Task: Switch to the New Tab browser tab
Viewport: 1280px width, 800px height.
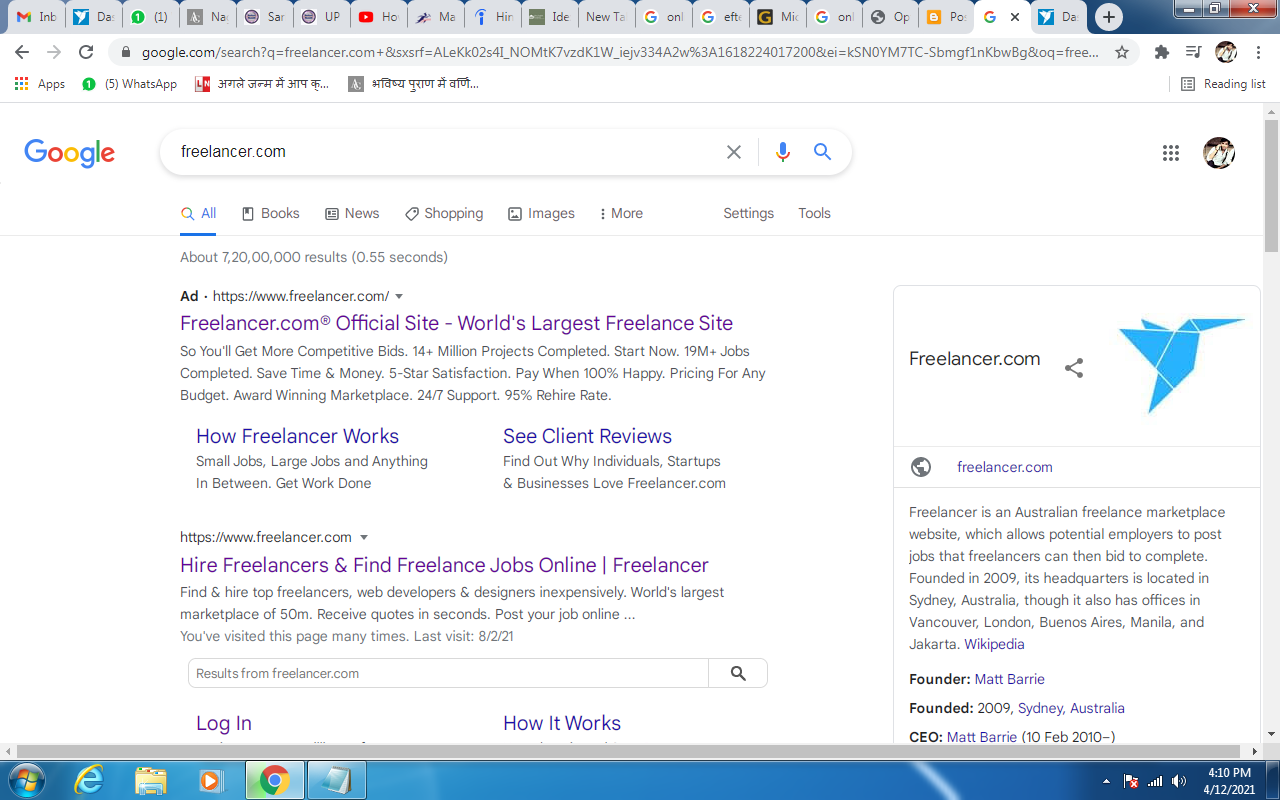Action: pyautogui.click(x=606, y=17)
